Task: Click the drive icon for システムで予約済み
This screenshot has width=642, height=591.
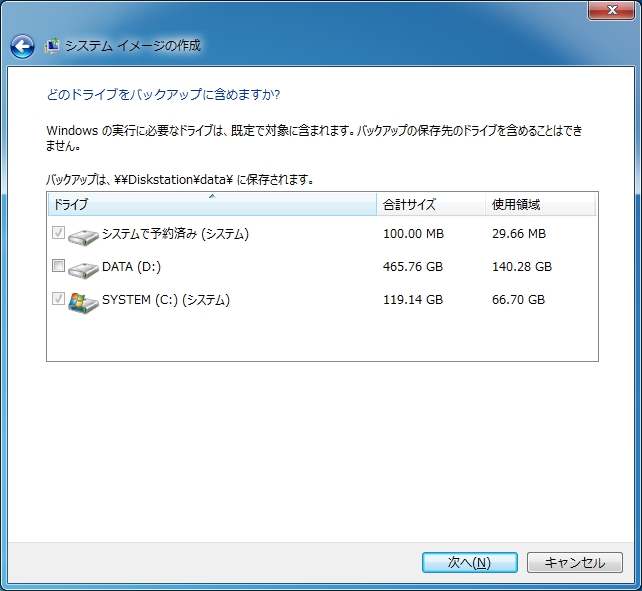Action: pyautogui.click(x=83, y=236)
